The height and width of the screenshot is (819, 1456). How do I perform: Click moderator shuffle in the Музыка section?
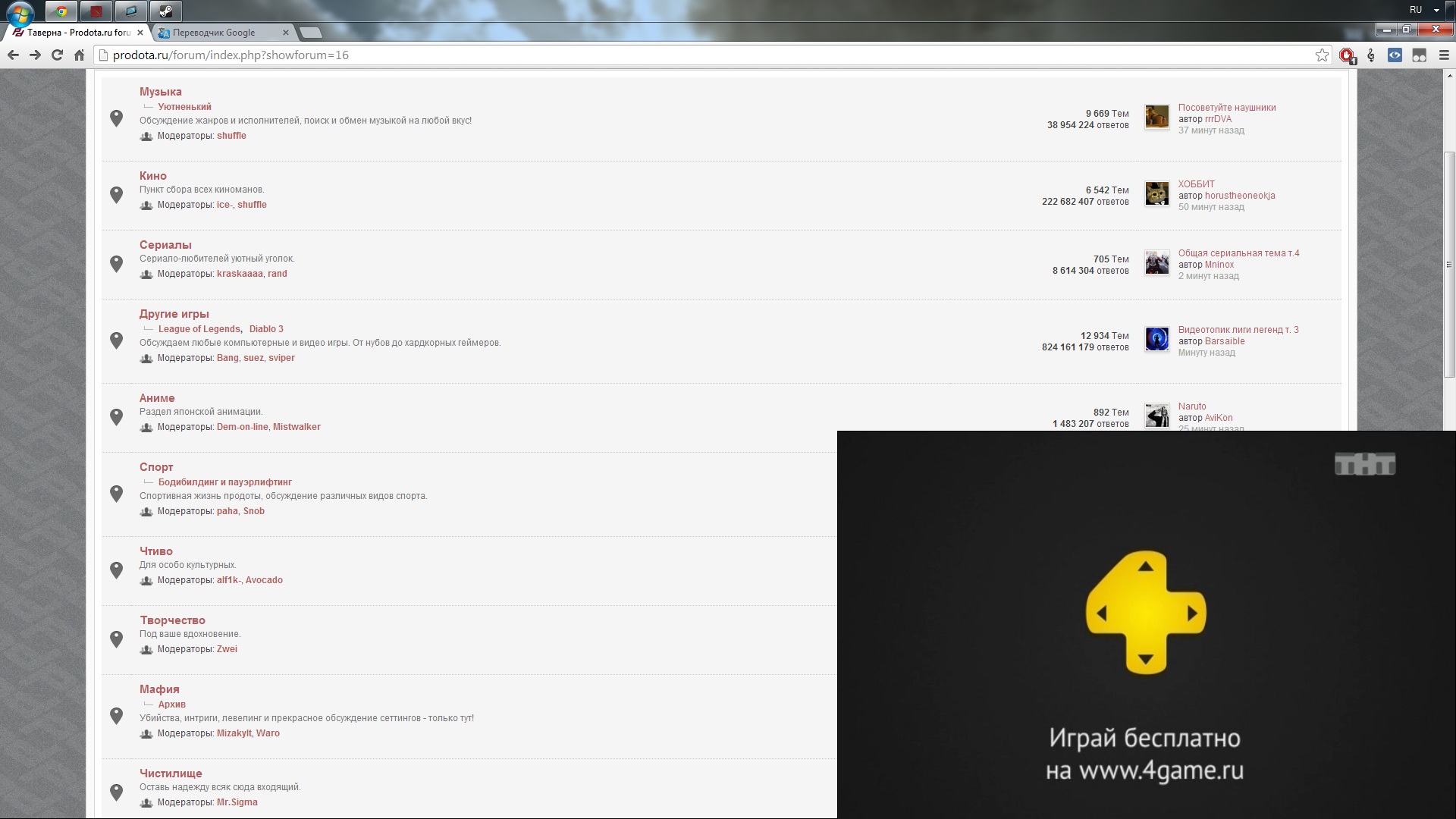pyautogui.click(x=231, y=136)
